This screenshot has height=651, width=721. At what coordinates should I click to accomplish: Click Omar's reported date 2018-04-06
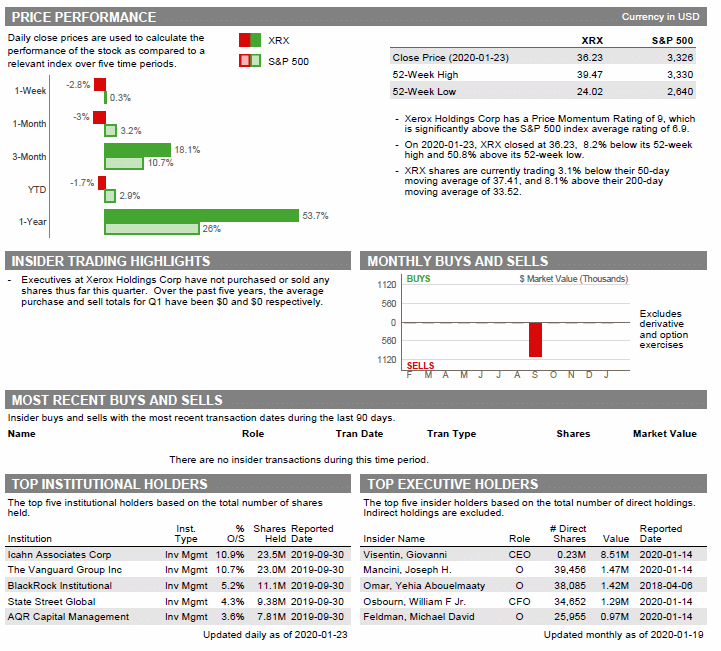click(x=666, y=586)
